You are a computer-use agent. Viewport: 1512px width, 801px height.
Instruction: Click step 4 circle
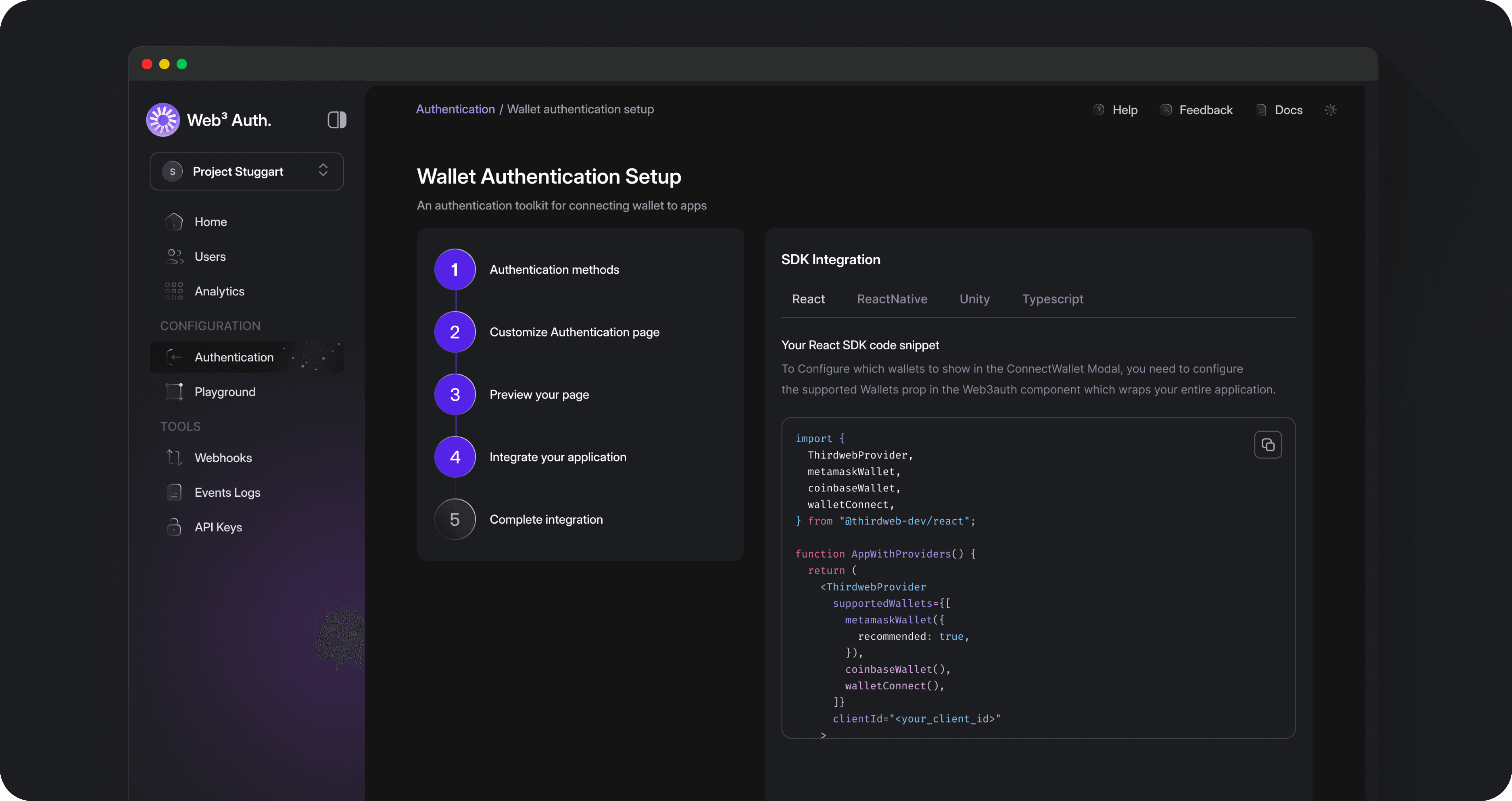455,457
